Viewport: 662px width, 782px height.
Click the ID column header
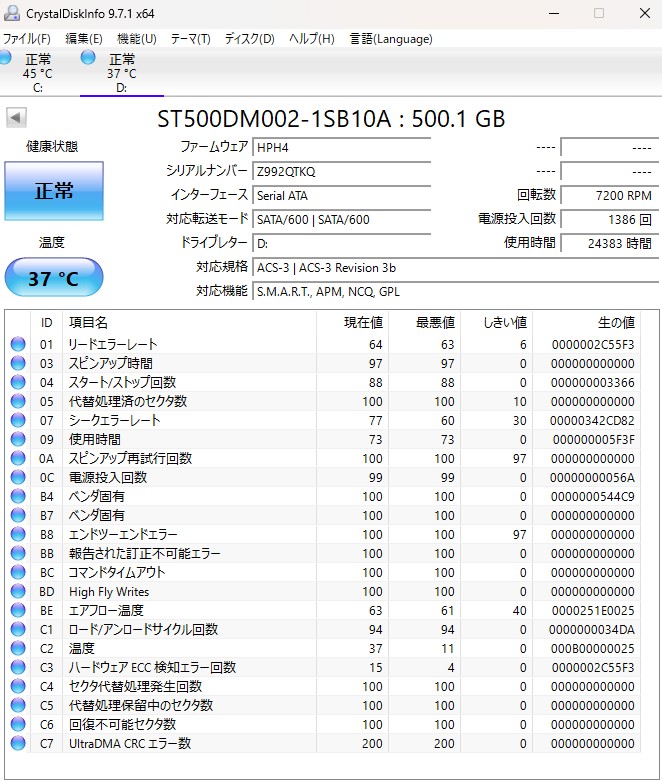[46, 323]
